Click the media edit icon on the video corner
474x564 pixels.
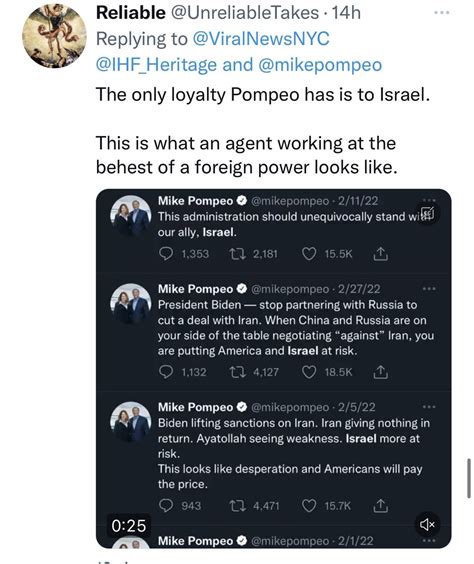[x=427, y=213]
